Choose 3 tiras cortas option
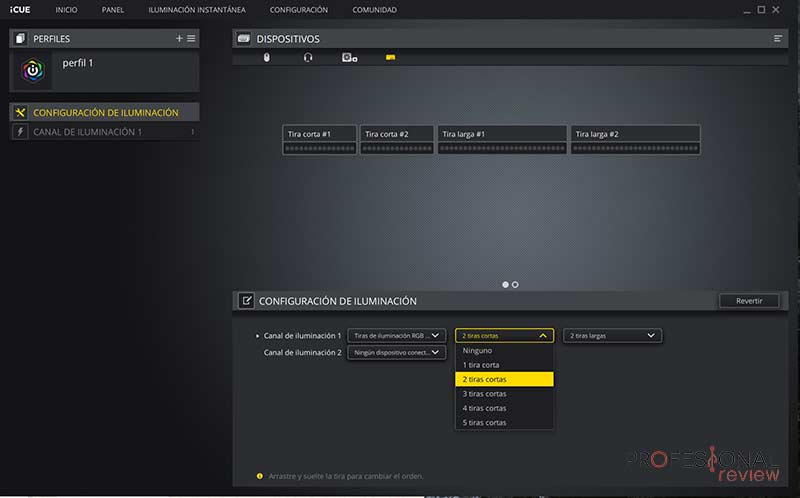The image size is (800, 498). 504,394
